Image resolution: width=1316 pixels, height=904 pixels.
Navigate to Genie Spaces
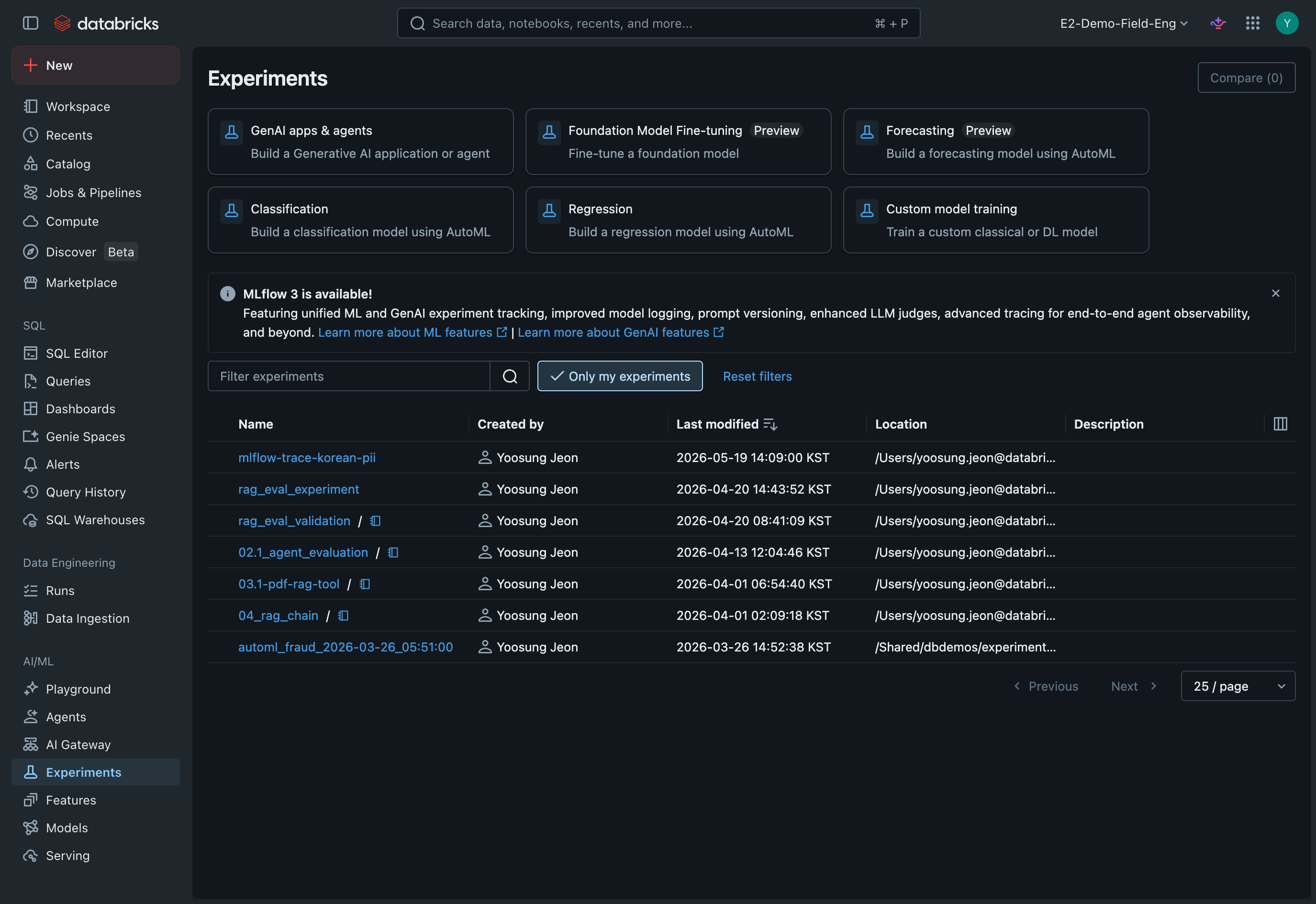[95, 437]
